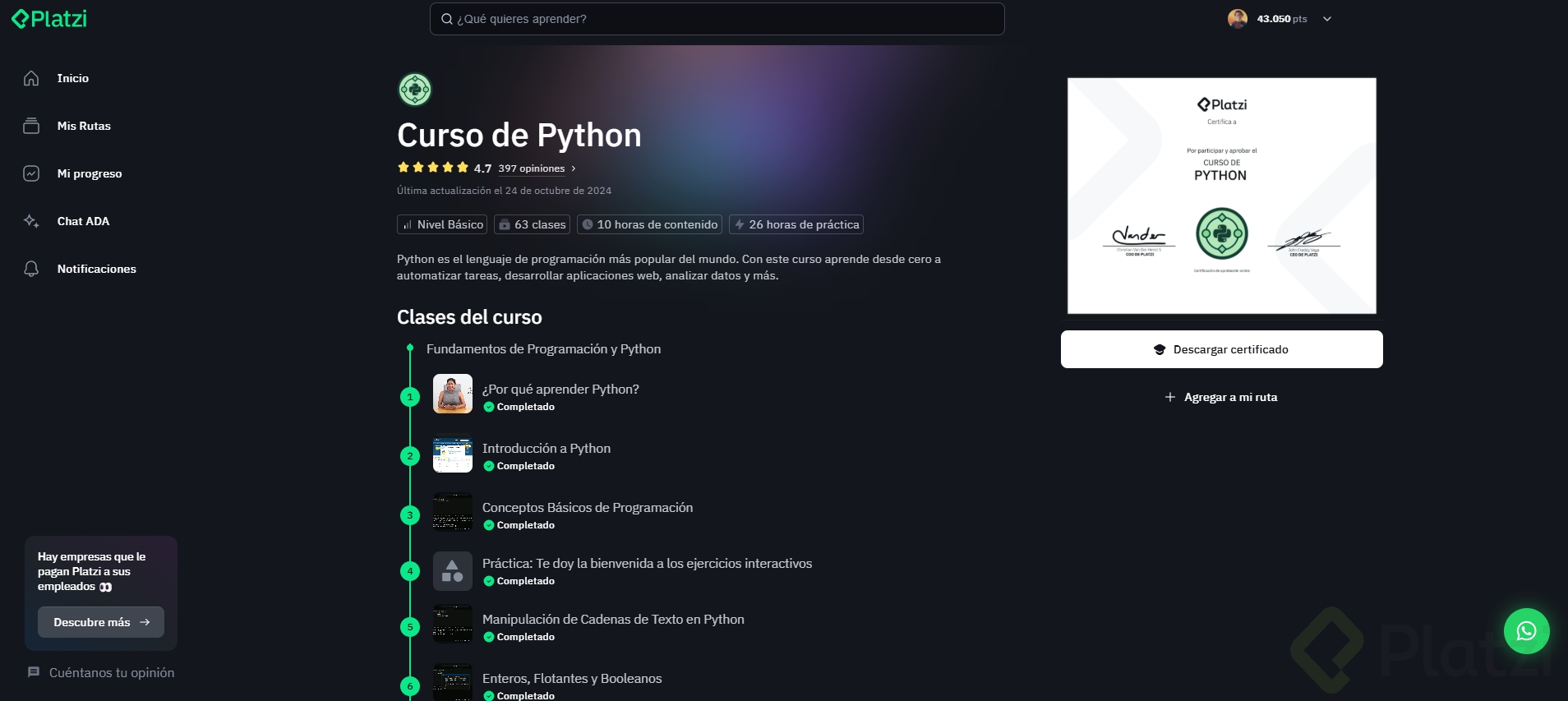Image resolution: width=1568 pixels, height=701 pixels.
Task: Click the Última actualización date text
Action: 504,191
